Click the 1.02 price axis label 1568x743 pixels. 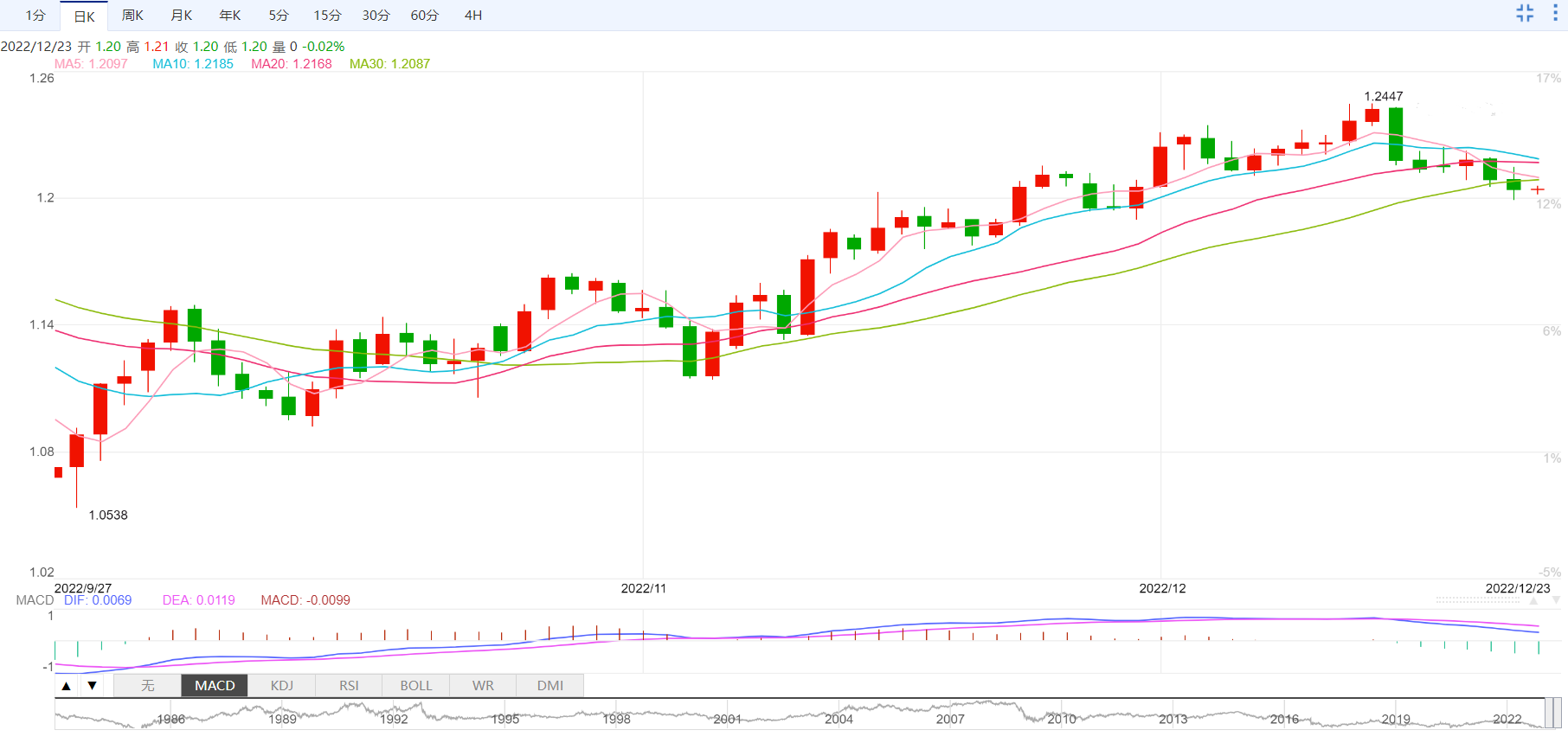click(x=42, y=573)
